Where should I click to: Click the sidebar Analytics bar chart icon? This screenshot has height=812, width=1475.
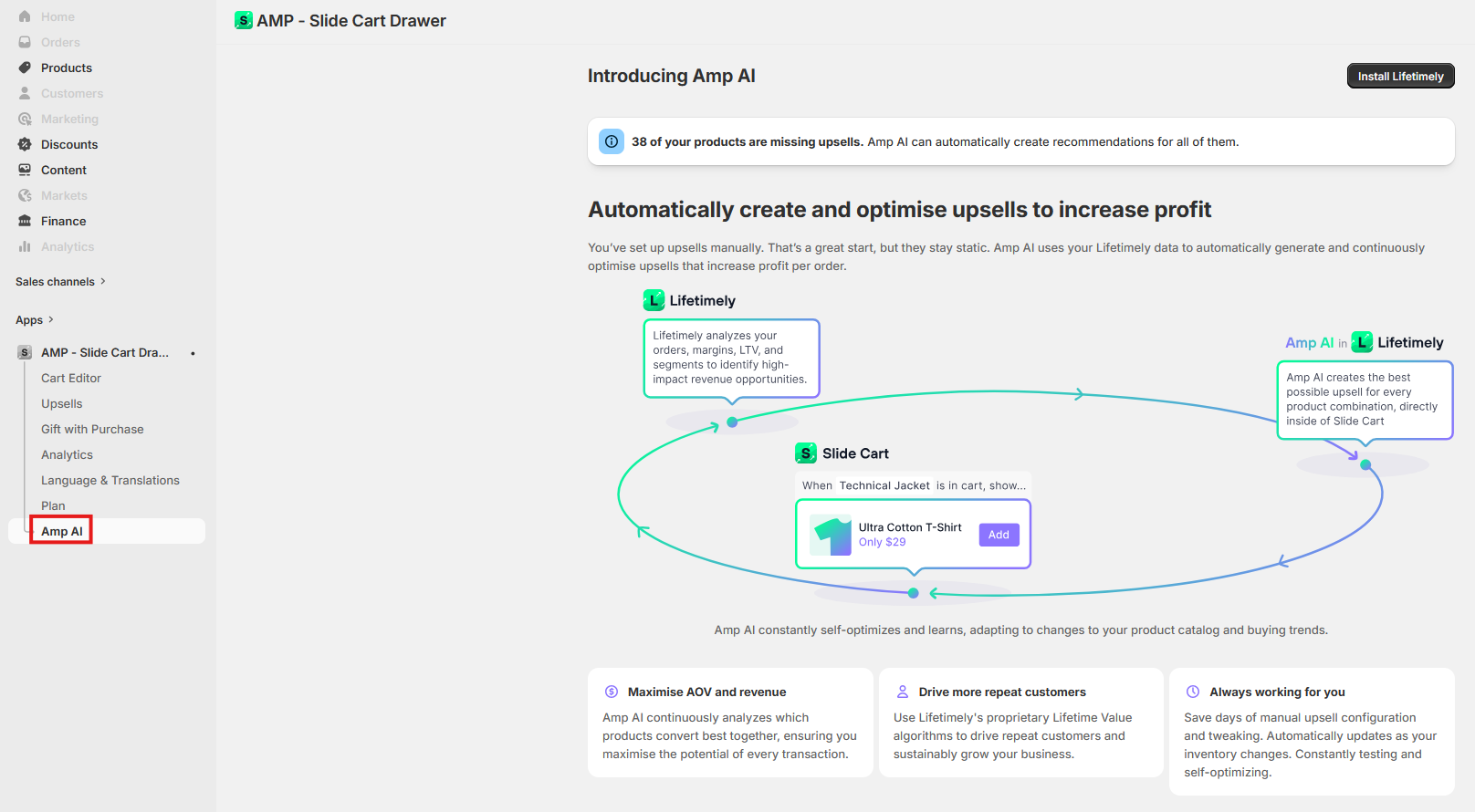[x=25, y=246]
